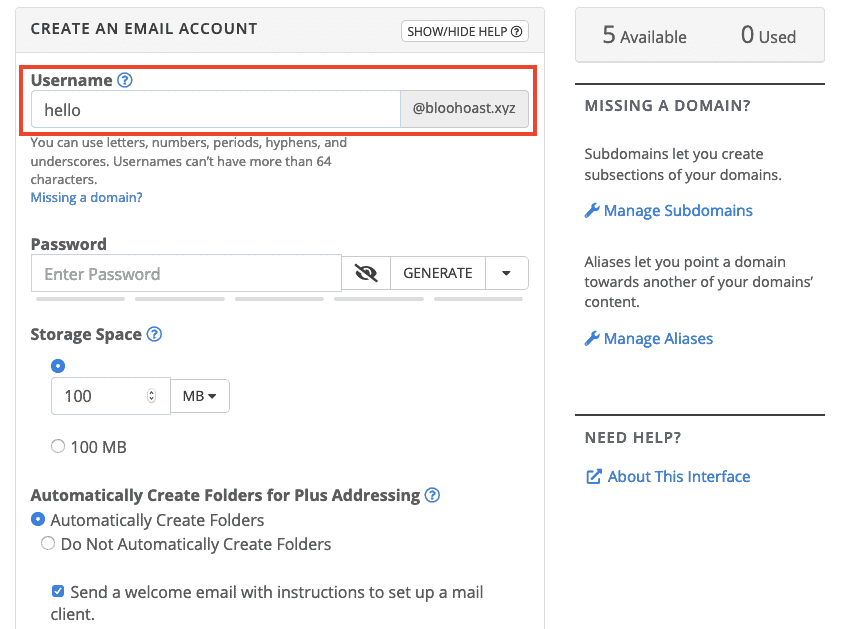Click the Username text field containing hello
The height and width of the screenshot is (629, 841).
pyautogui.click(x=215, y=110)
